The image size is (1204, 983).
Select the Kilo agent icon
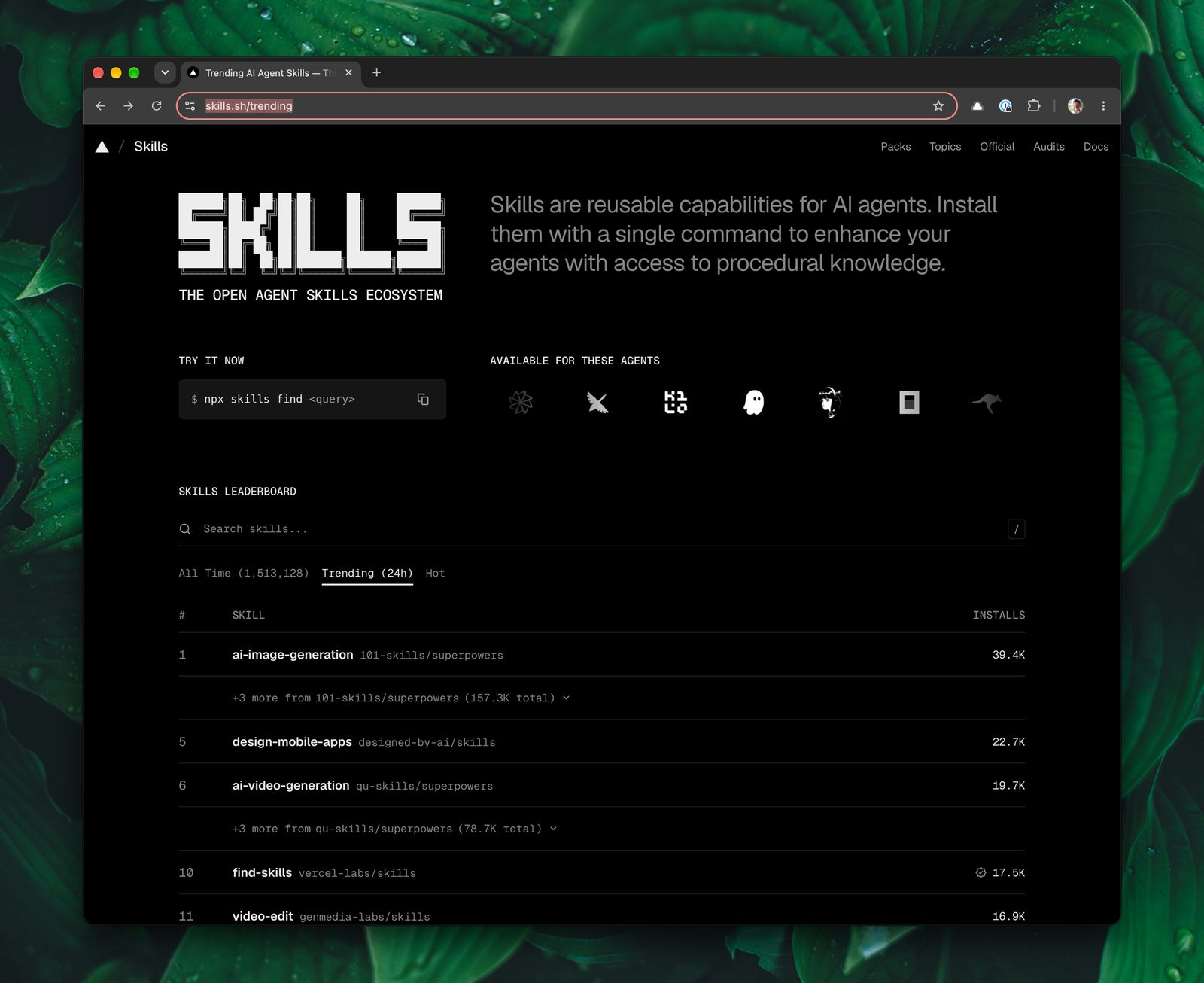(x=676, y=402)
